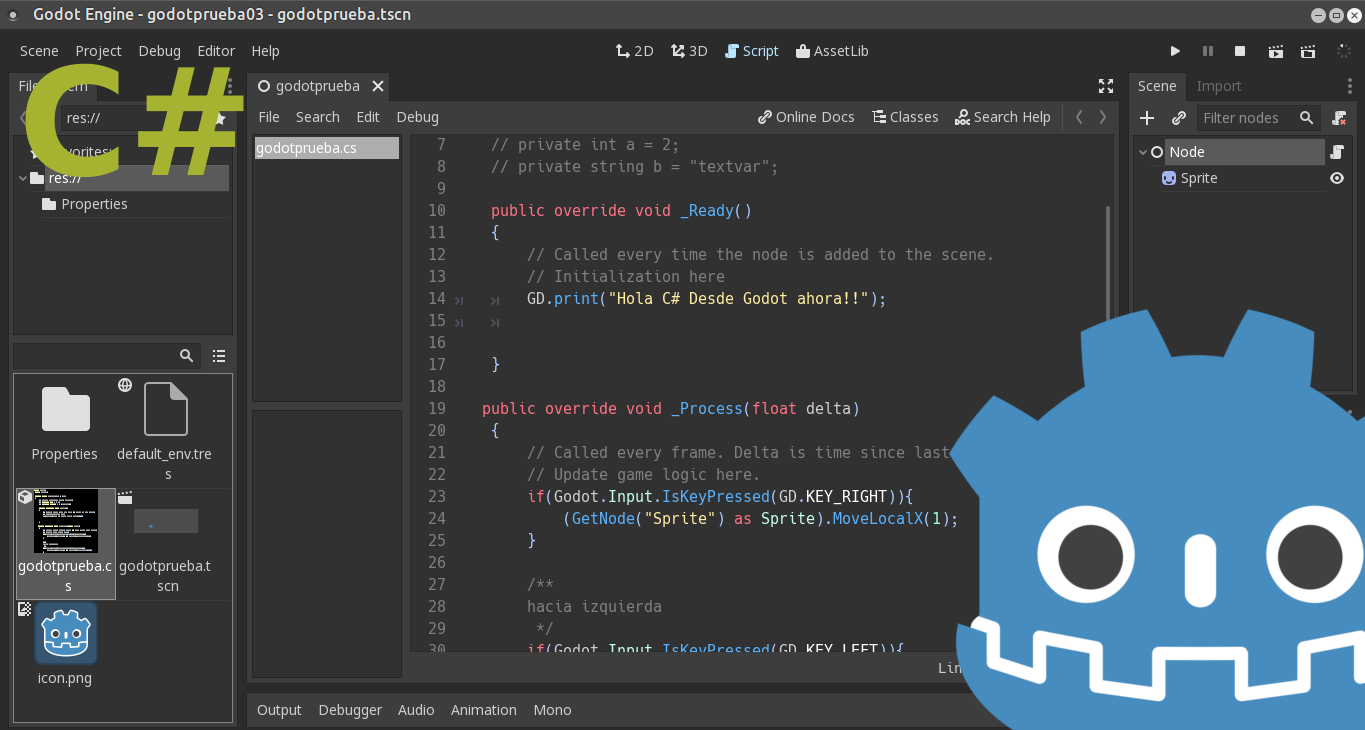Run the project with the Play button
The height and width of the screenshot is (730, 1365).
[x=1175, y=51]
